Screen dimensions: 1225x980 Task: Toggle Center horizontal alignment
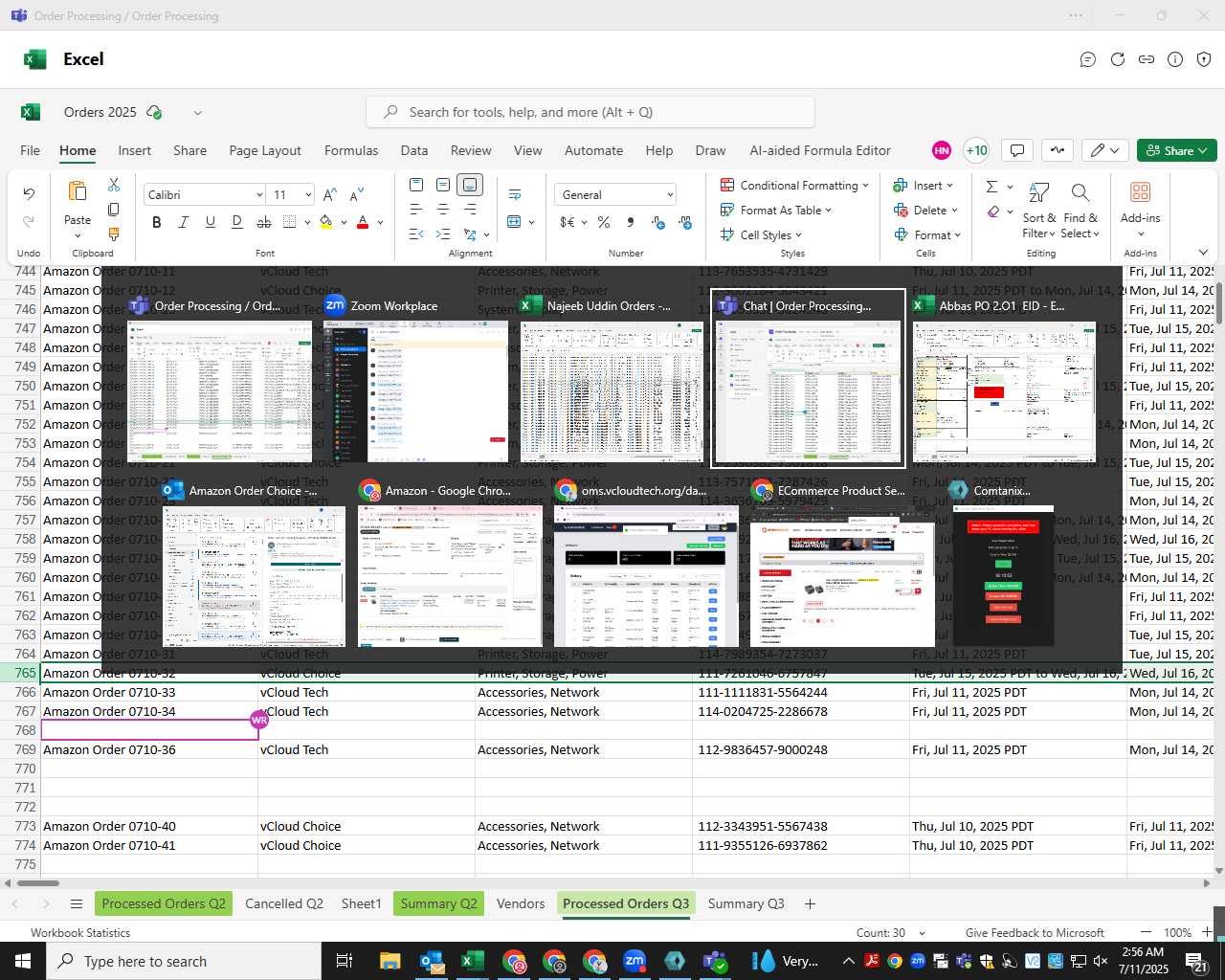click(443, 209)
